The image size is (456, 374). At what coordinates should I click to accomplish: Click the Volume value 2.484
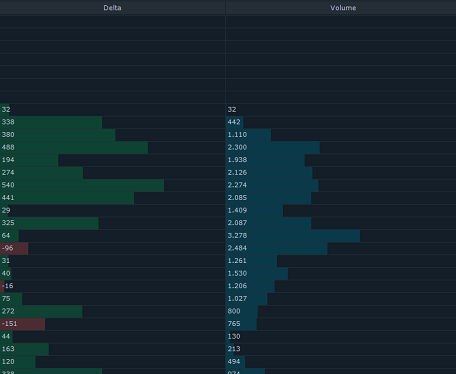pyautogui.click(x=237, y=248)
